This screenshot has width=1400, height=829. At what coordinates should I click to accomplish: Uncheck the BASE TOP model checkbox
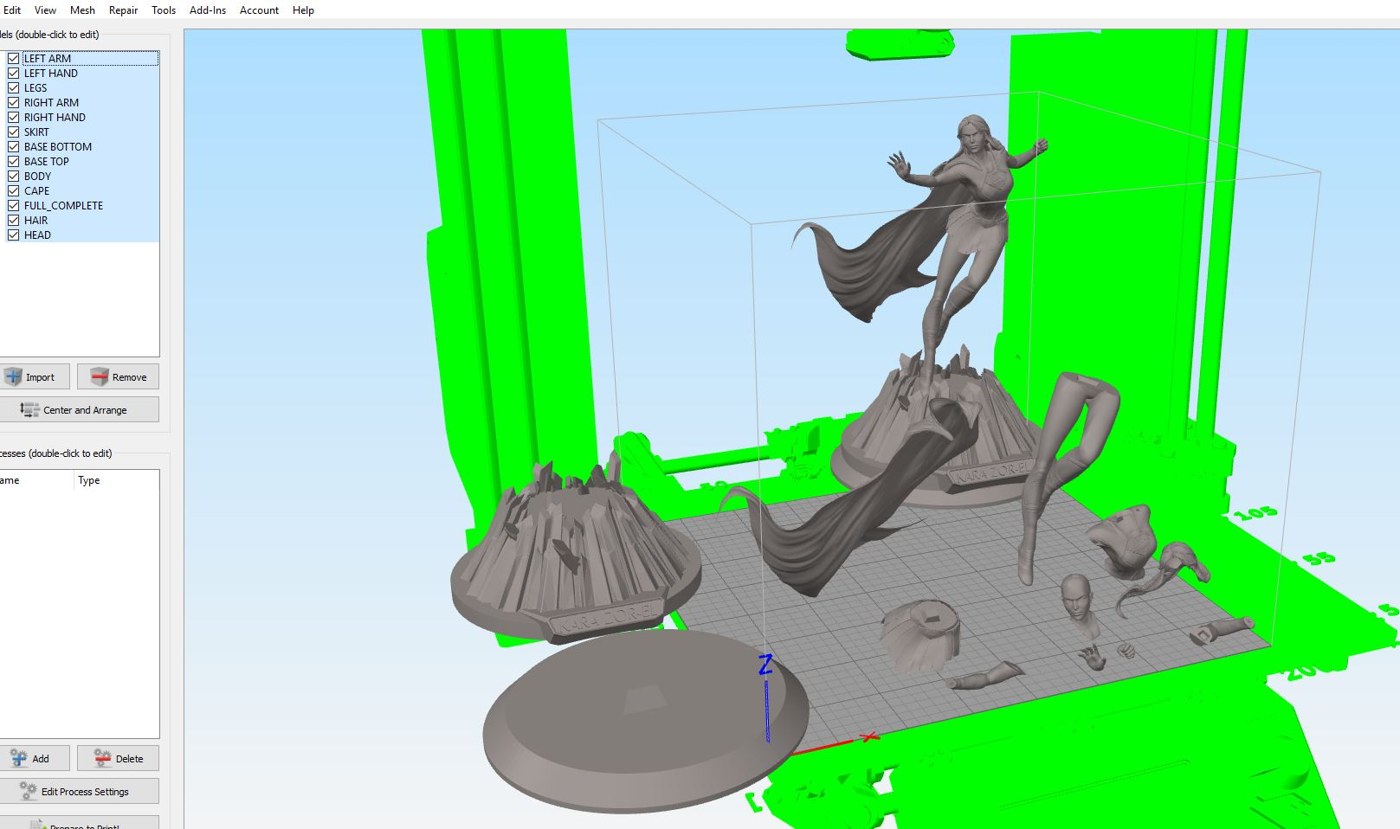click(13, 161)
